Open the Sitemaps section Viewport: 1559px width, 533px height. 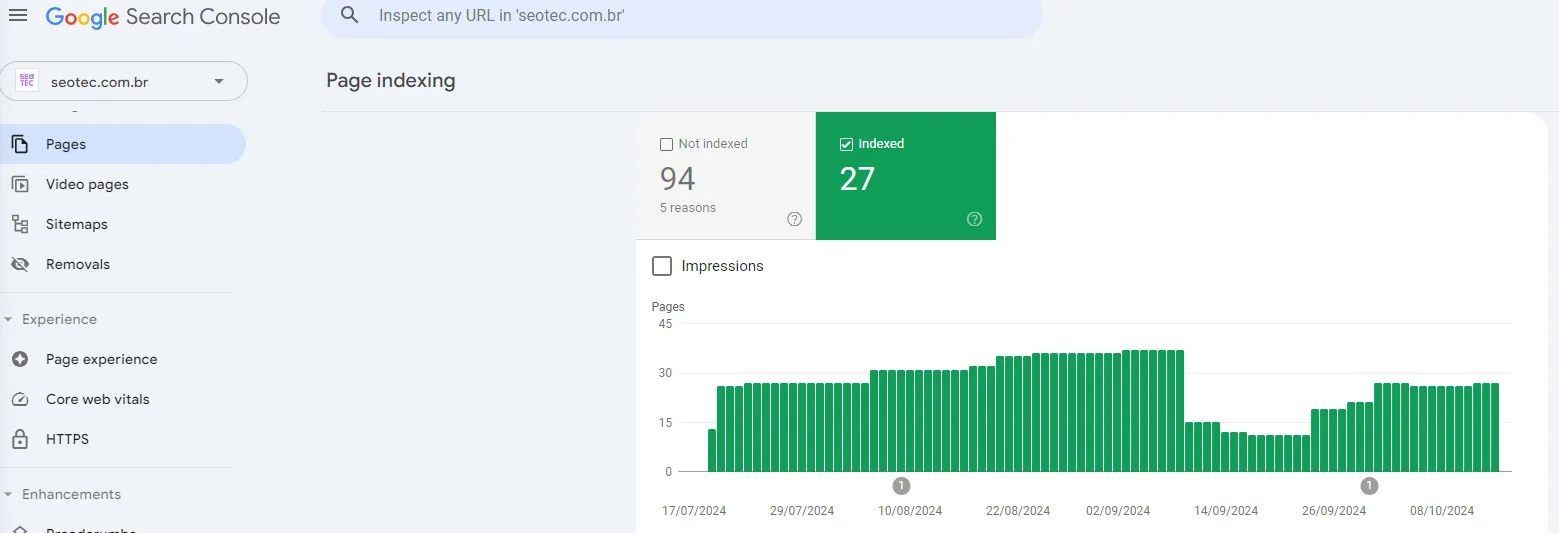123,224
